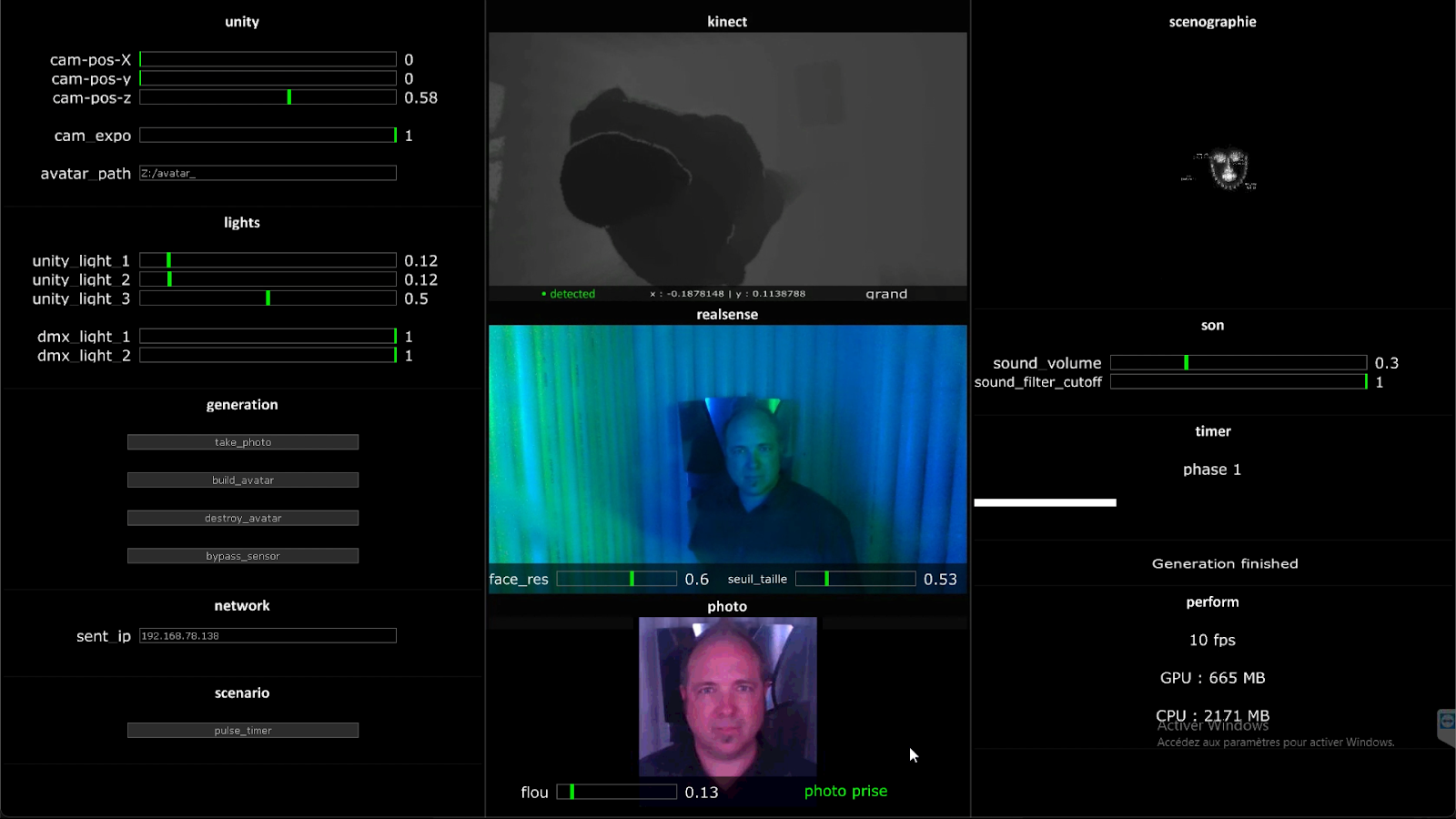Click the face_res slider under realsense
This screenshot has height=819, width=1456.
point(616,579)
